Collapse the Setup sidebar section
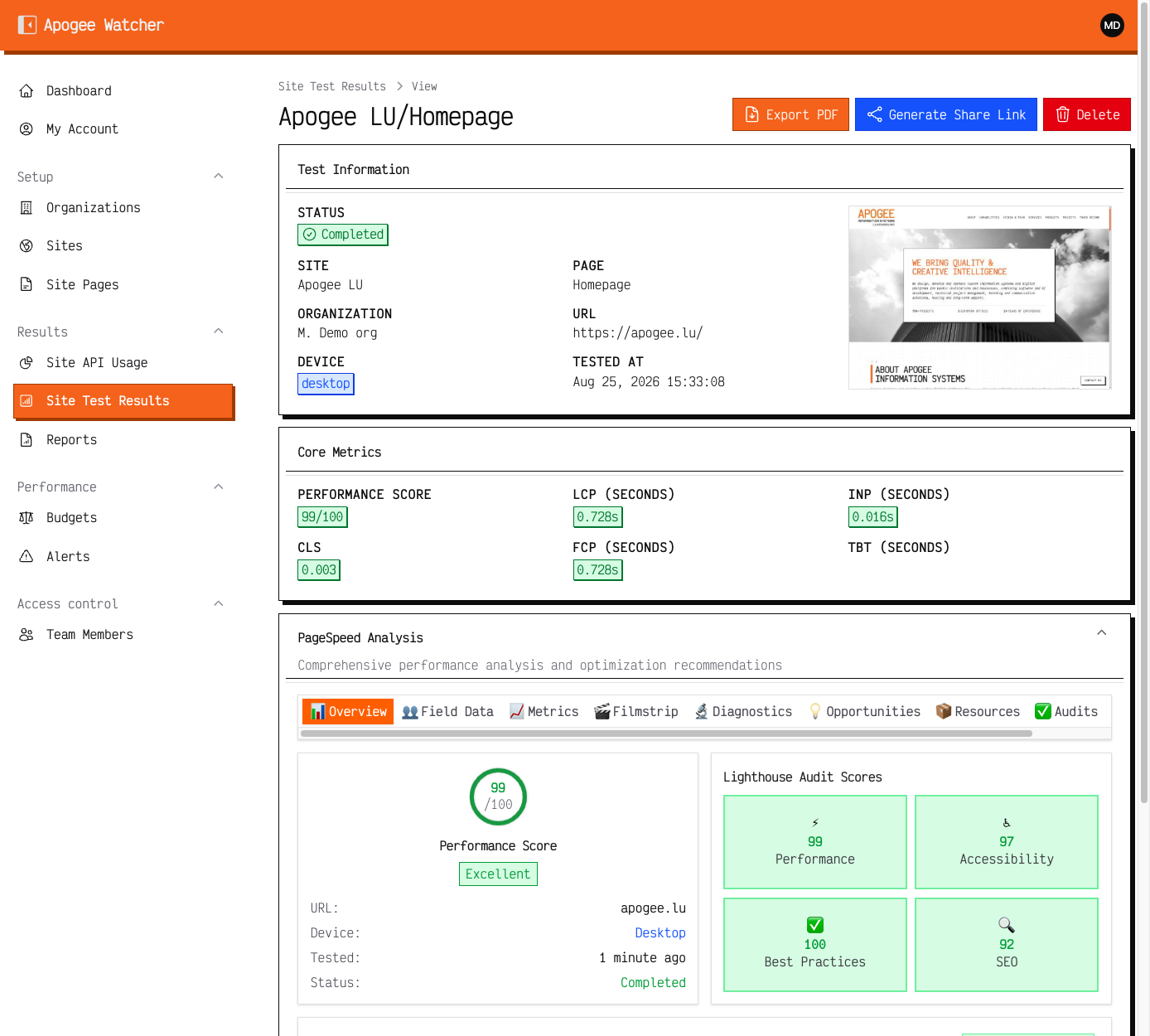 tap(219, 177)
